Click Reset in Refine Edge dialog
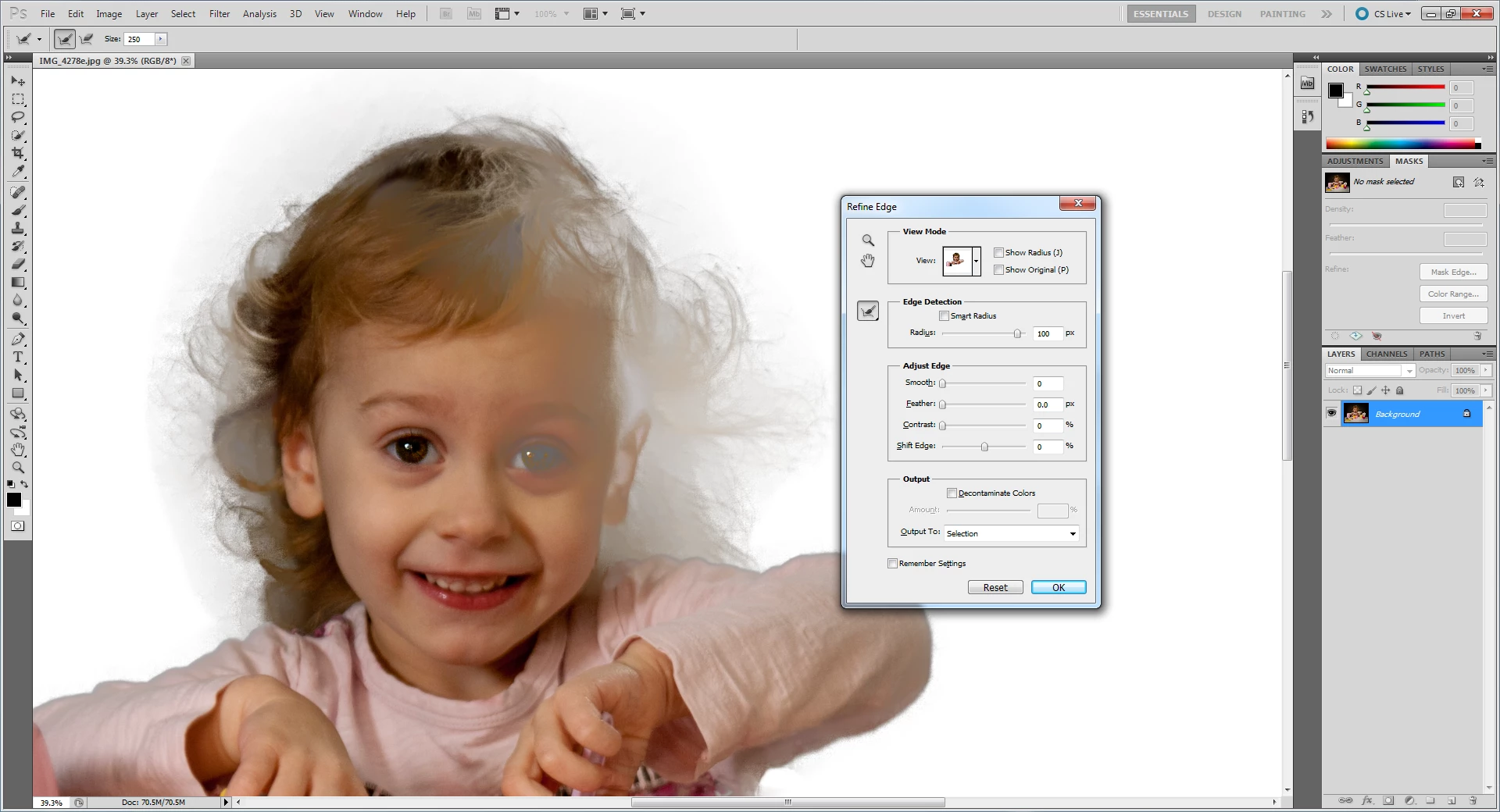This screenshot has width=1500, height=812. [995, 588]
